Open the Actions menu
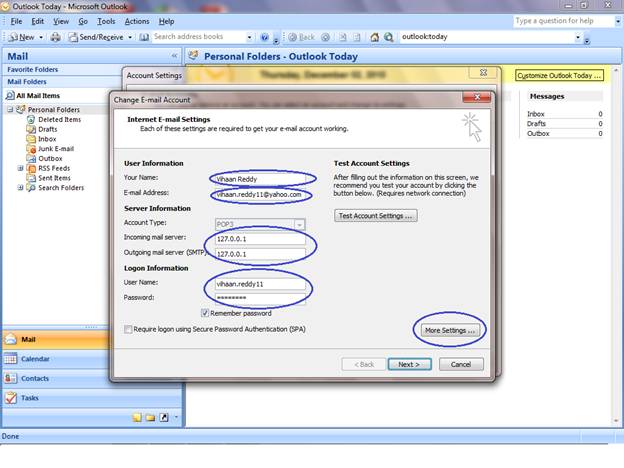Image resolution: width=624 pixels, height=468 pixels. 137,21
